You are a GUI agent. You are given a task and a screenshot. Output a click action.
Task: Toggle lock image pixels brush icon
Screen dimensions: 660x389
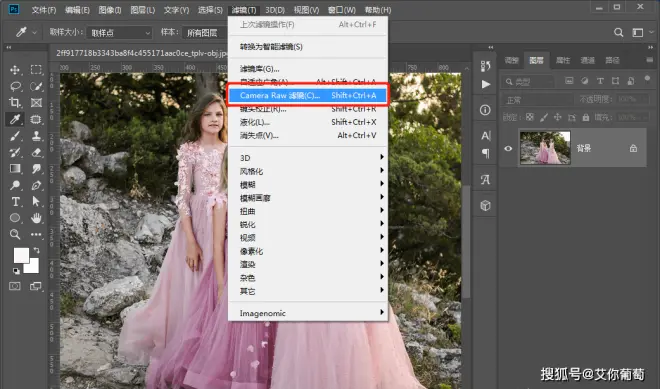coord(544,117)
